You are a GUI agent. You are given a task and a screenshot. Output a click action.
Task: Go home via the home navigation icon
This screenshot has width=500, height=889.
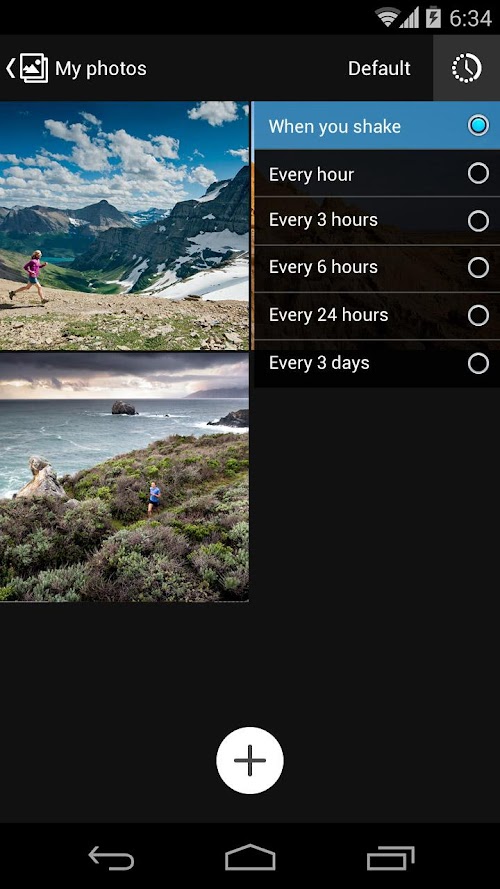tap(250, 857)
